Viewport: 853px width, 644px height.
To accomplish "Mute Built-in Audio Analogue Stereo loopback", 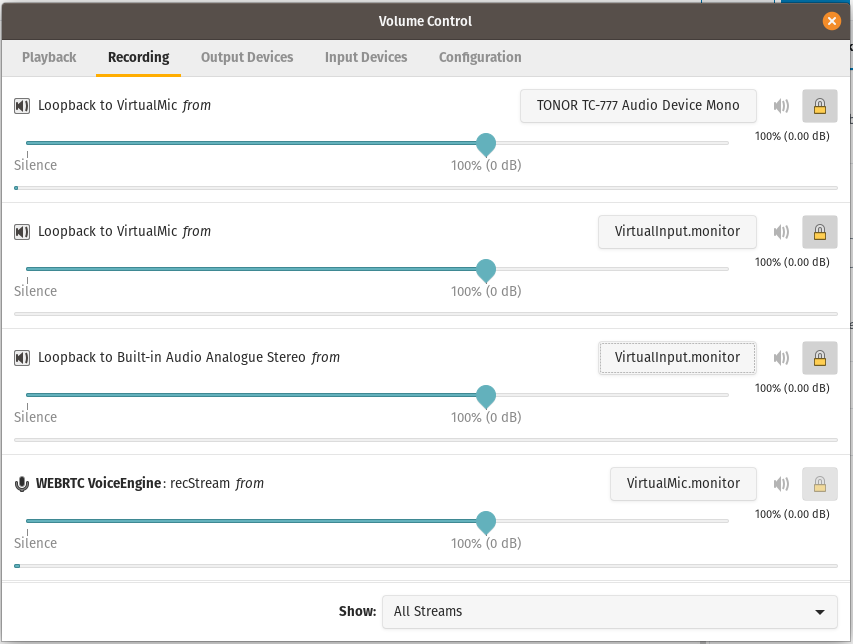I will (x=781, y=358).
